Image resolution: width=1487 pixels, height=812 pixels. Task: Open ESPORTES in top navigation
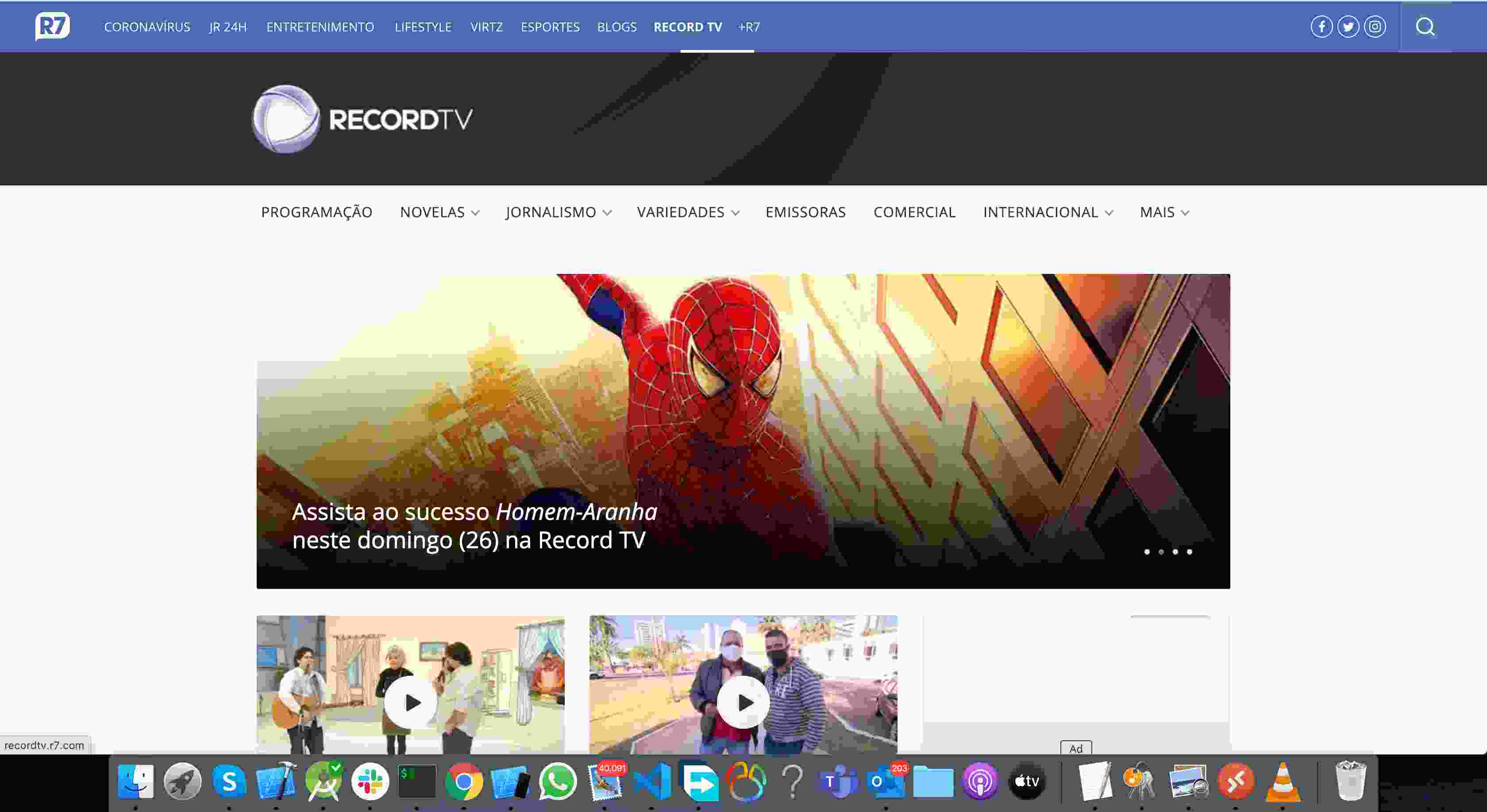pyautogui.click(x=550, y=27)
